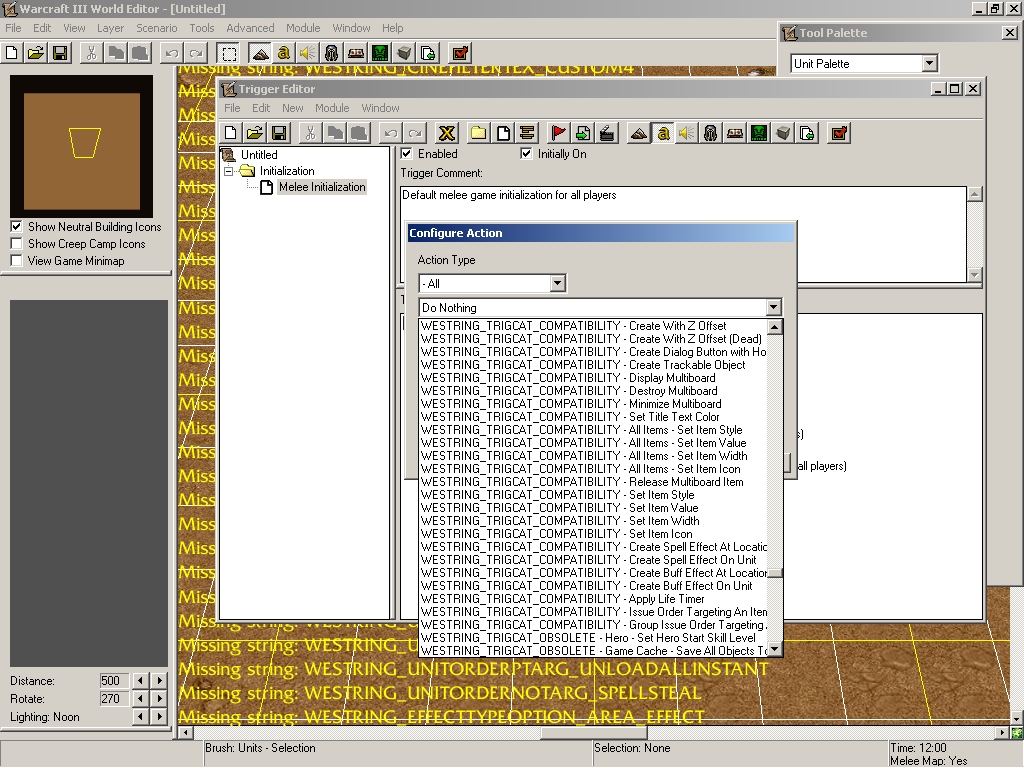Open the New menu in Trigger Editor
Viewport: 1024px width, 768px height.
(x=293, y=108)
